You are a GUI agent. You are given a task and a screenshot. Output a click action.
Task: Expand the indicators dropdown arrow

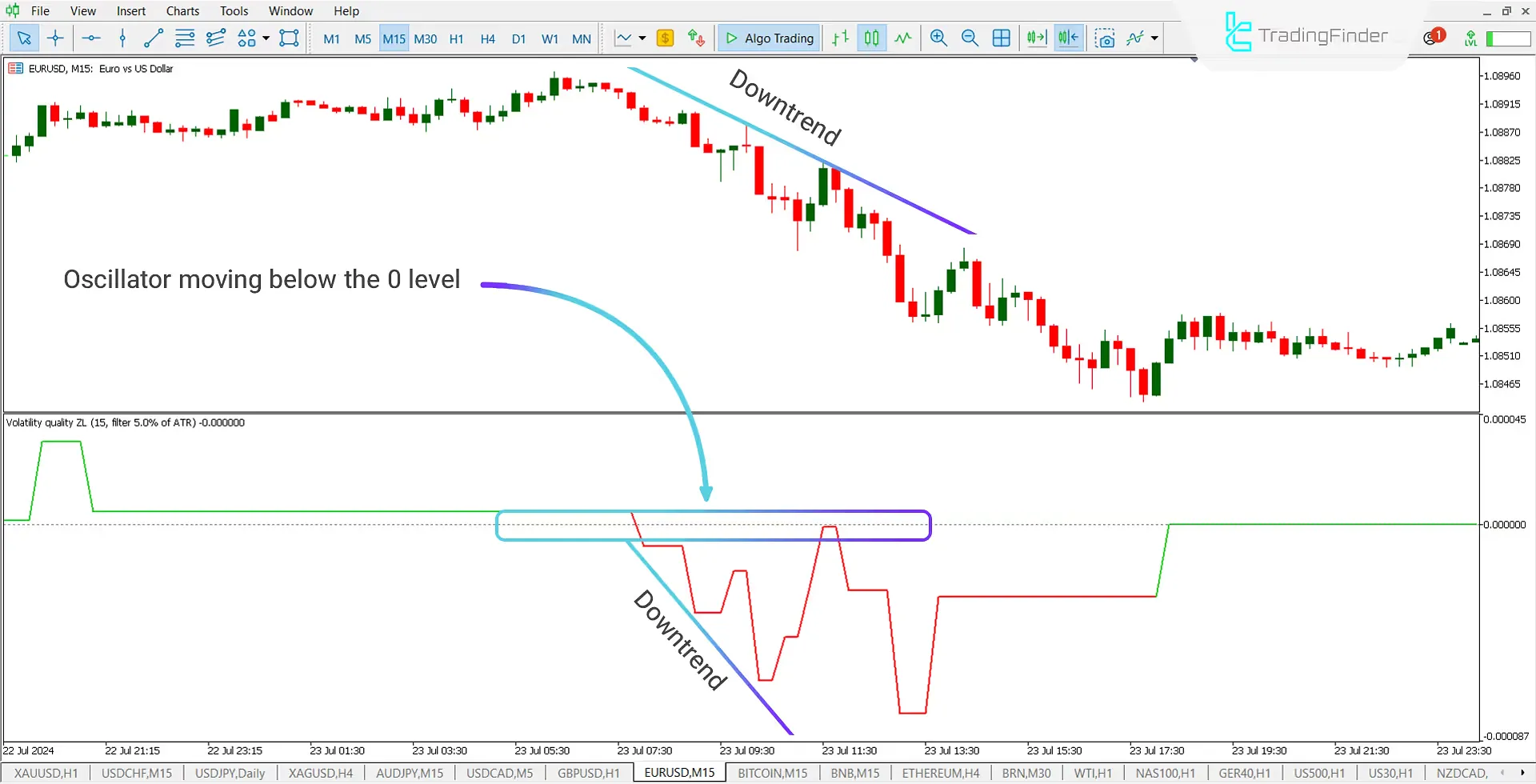1154,38
